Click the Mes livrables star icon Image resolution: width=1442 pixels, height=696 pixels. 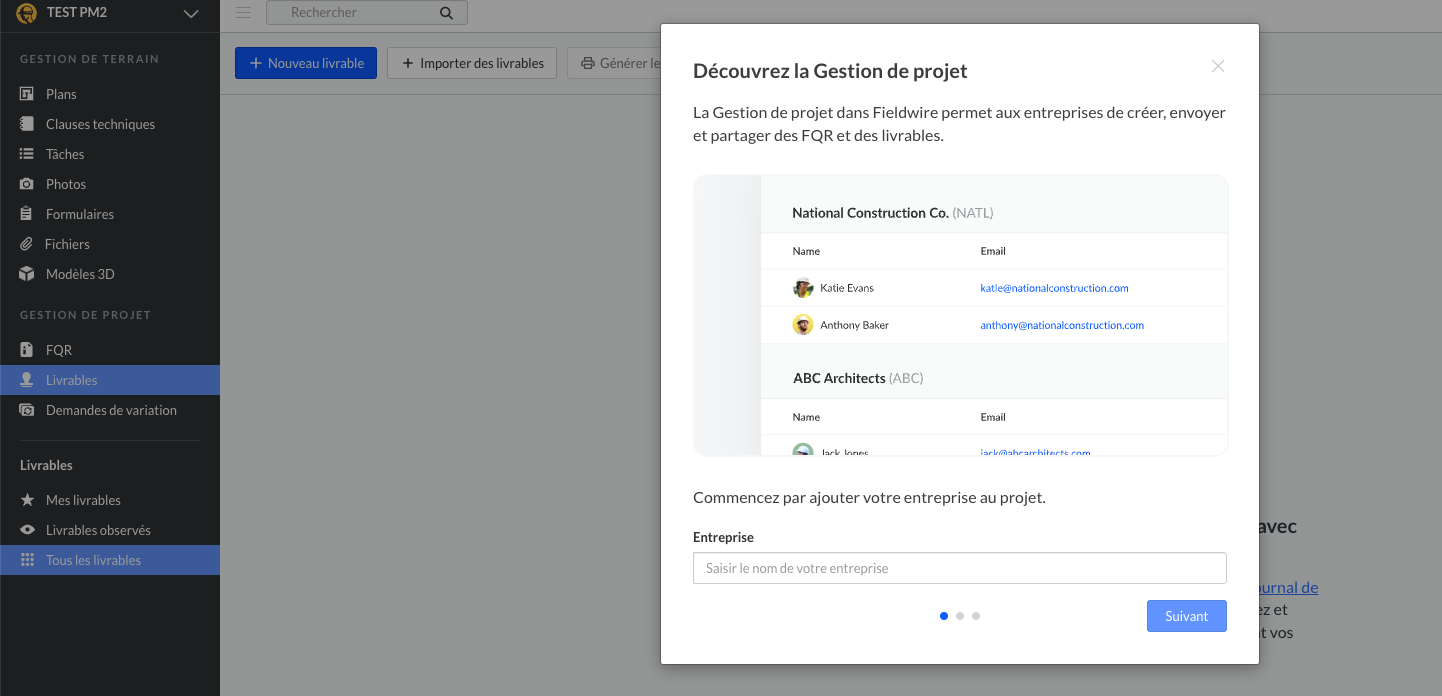pos(27,500)
